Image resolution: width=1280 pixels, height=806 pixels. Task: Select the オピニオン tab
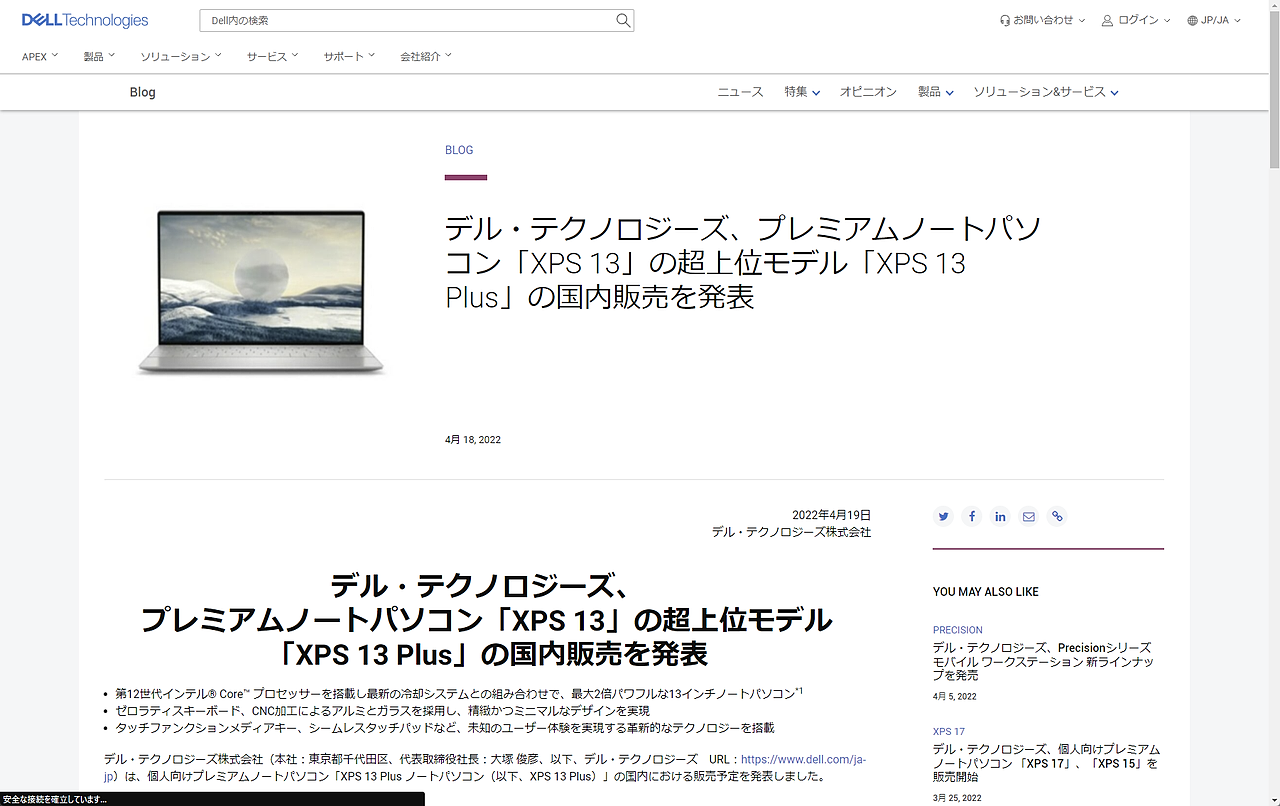click(868, 91)
